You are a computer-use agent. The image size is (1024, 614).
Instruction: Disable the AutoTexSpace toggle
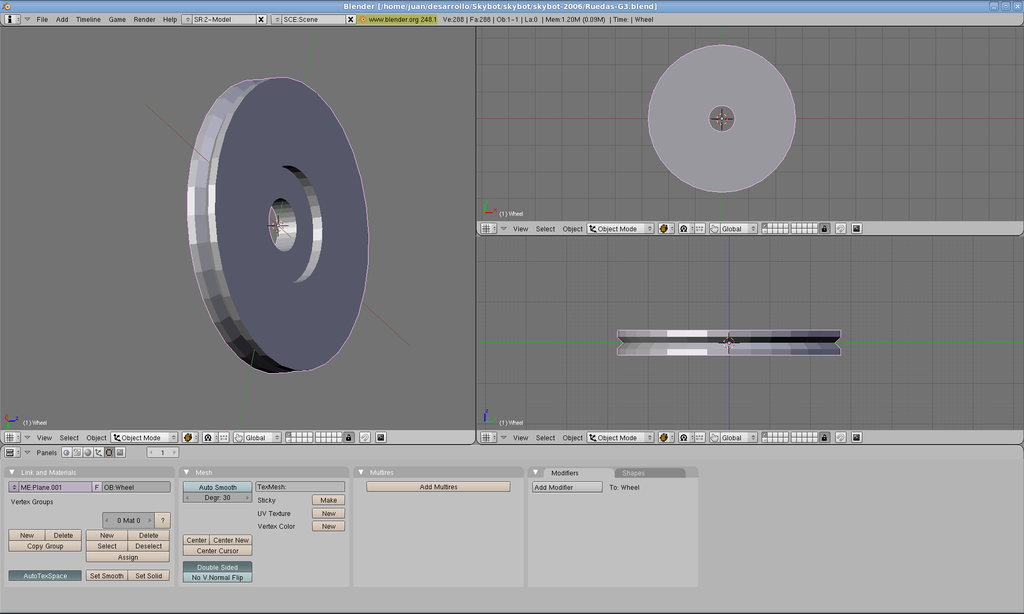[x=45, y=576]
